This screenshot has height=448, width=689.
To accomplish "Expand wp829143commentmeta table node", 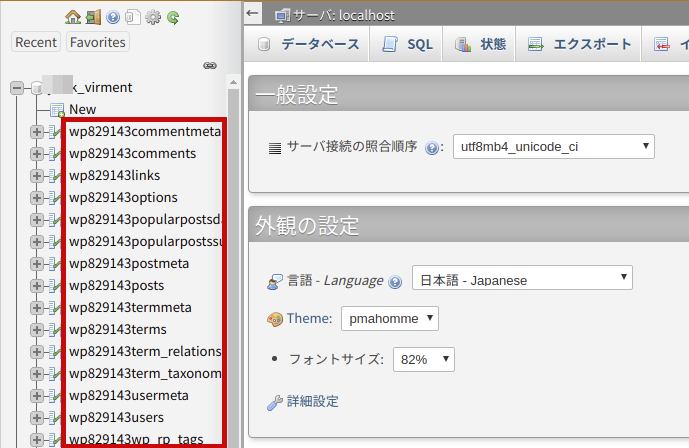I will (x=37, y=131).
